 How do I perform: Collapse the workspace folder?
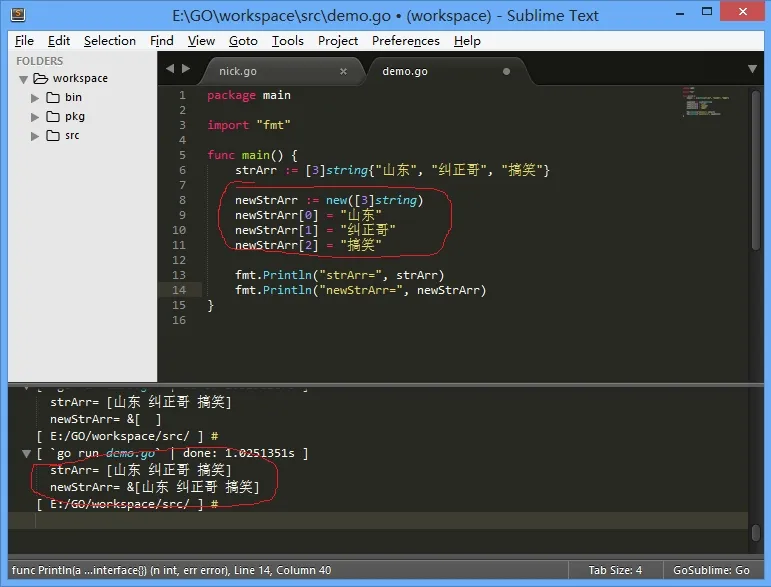pos(23,79)
